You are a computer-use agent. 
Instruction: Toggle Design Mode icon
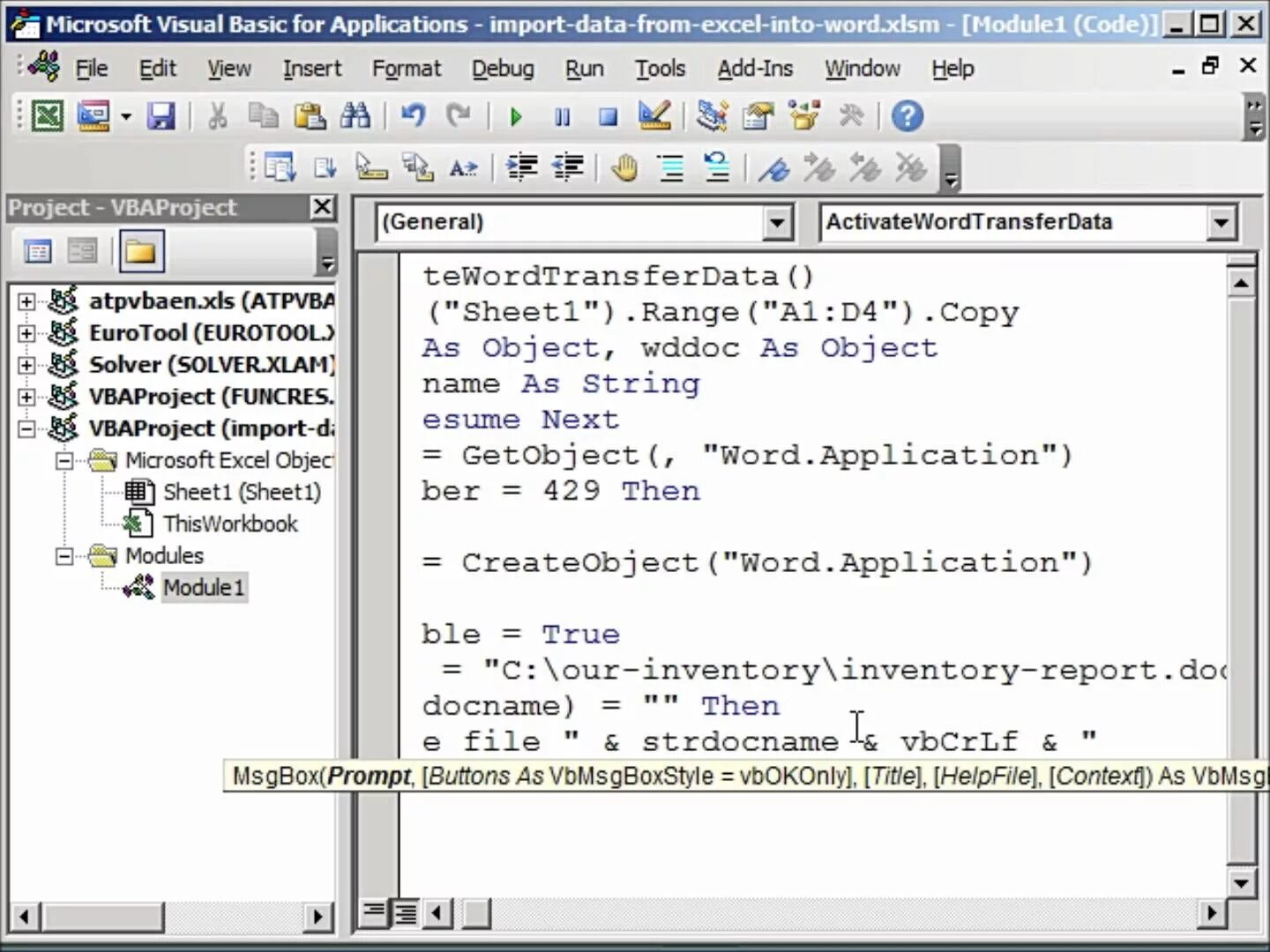(x=654, y=115)
